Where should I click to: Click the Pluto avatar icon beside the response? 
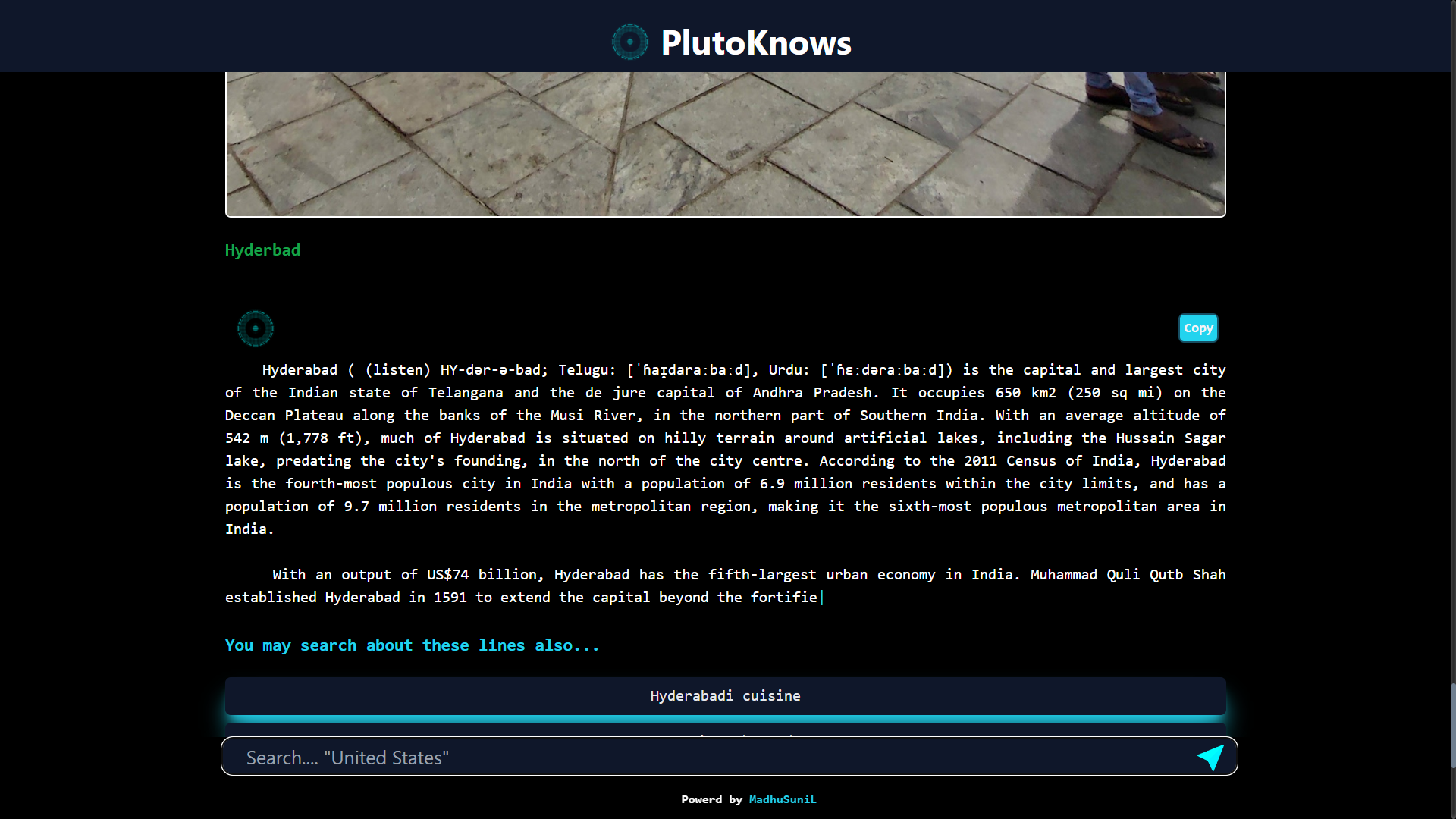[x=256, y=328]
